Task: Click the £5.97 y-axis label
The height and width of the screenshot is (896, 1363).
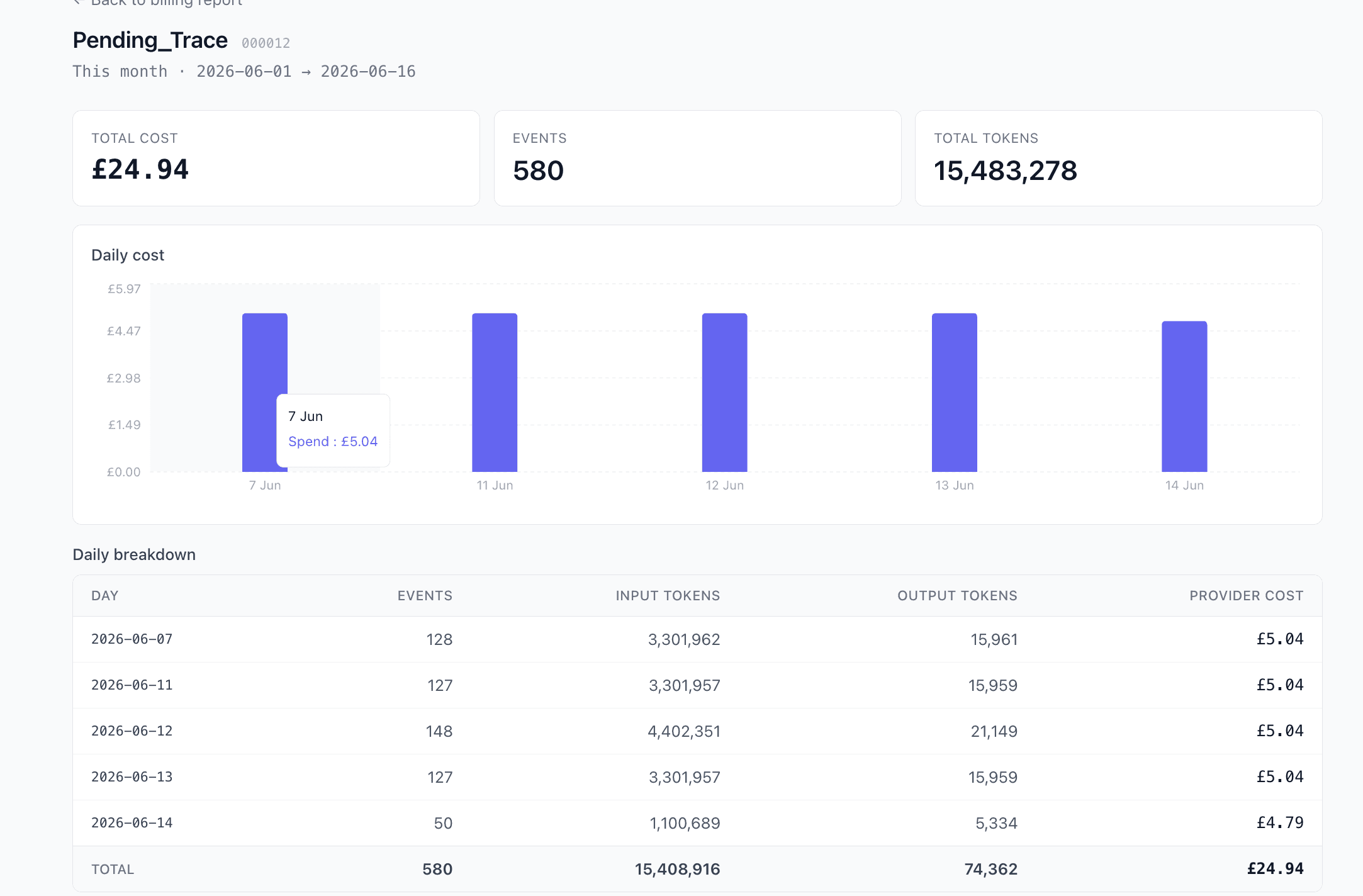Action: 124,289
